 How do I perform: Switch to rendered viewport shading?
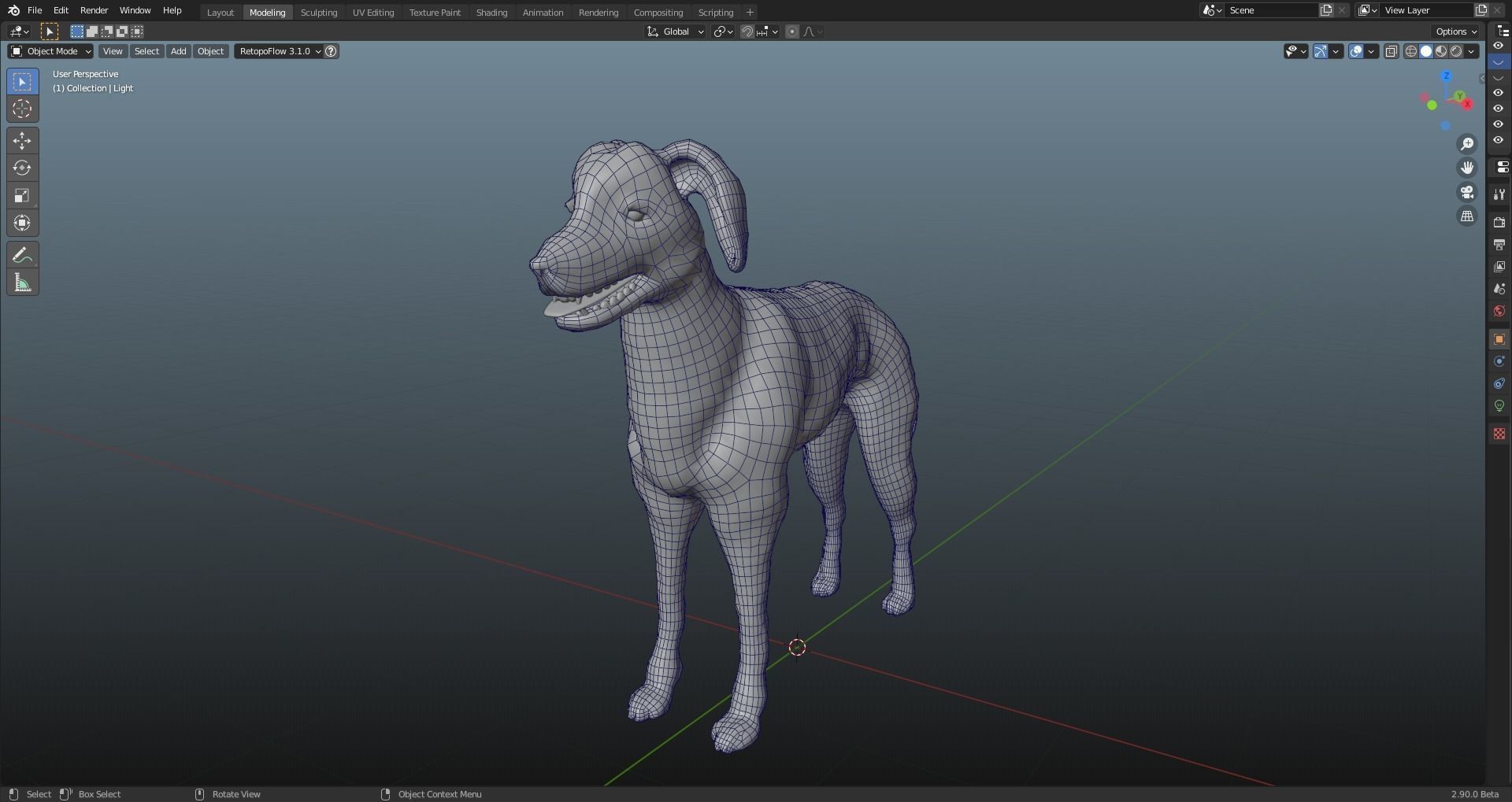coord(1456,51)
